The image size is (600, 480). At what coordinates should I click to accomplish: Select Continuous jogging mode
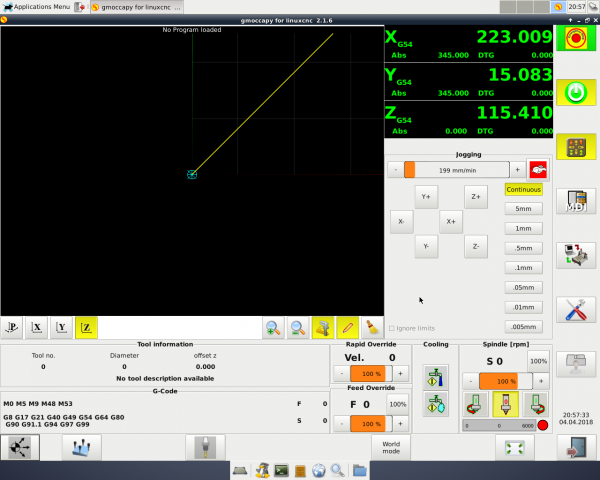point(523,189)
